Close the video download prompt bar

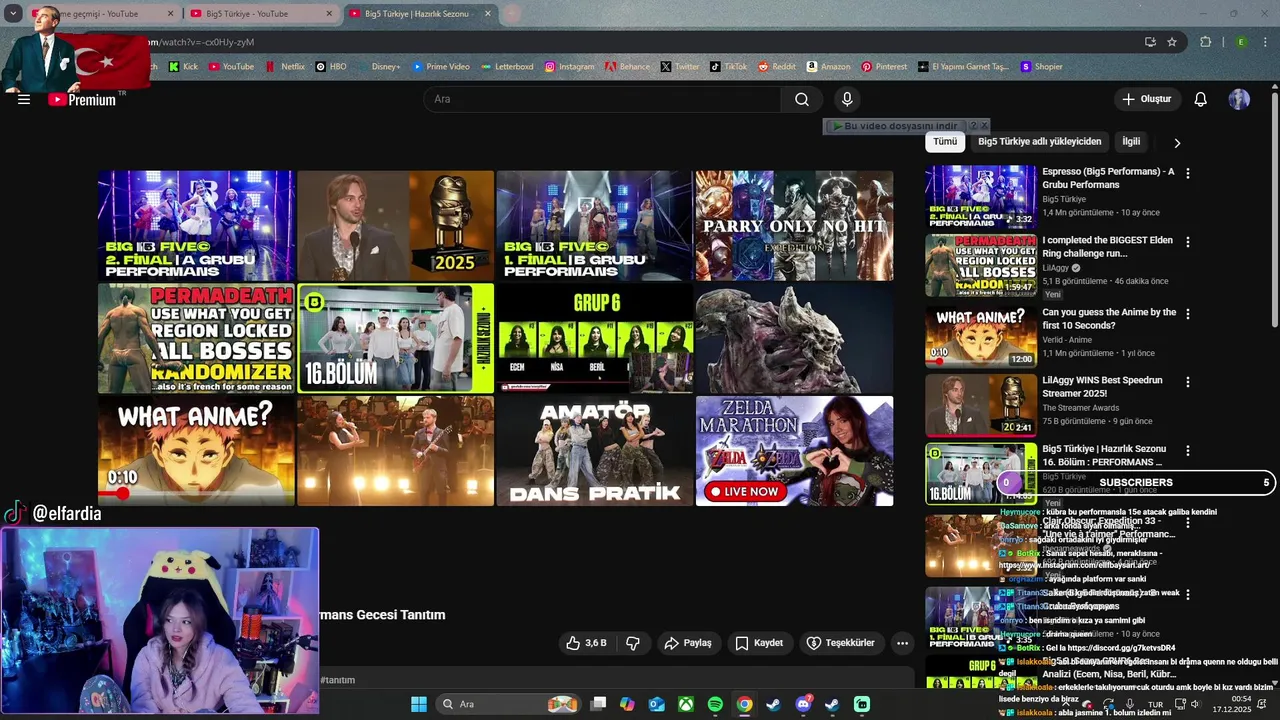[984, 126]
